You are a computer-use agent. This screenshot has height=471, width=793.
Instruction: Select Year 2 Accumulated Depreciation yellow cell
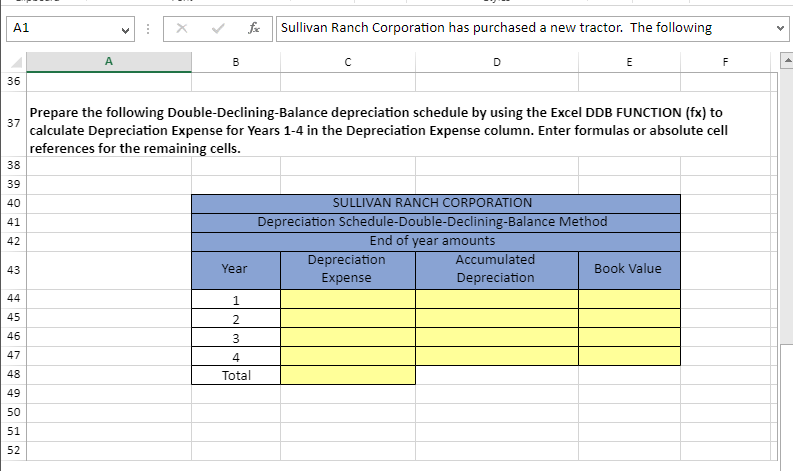point(497,318)
